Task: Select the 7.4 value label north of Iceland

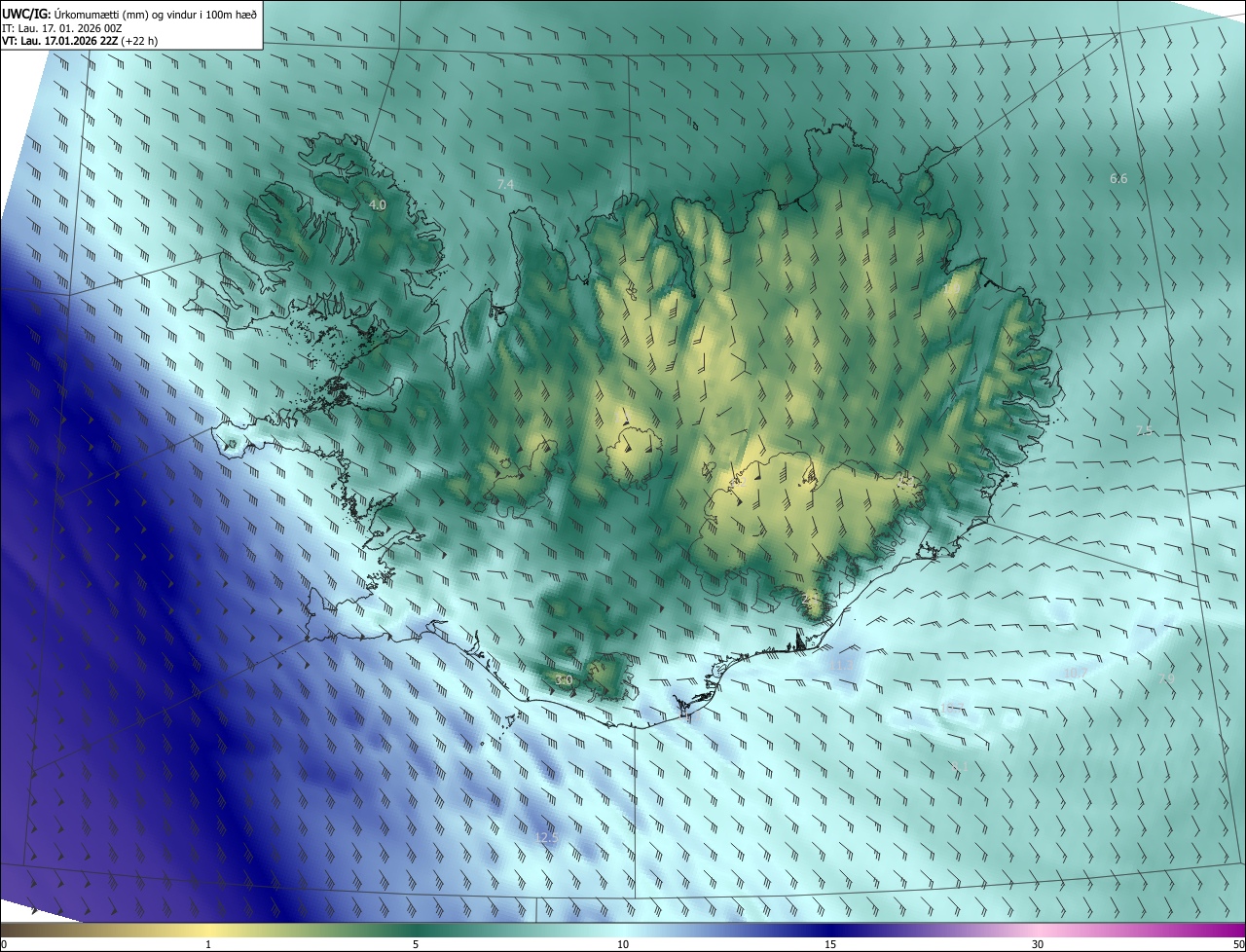Action: tap(505, 184)
